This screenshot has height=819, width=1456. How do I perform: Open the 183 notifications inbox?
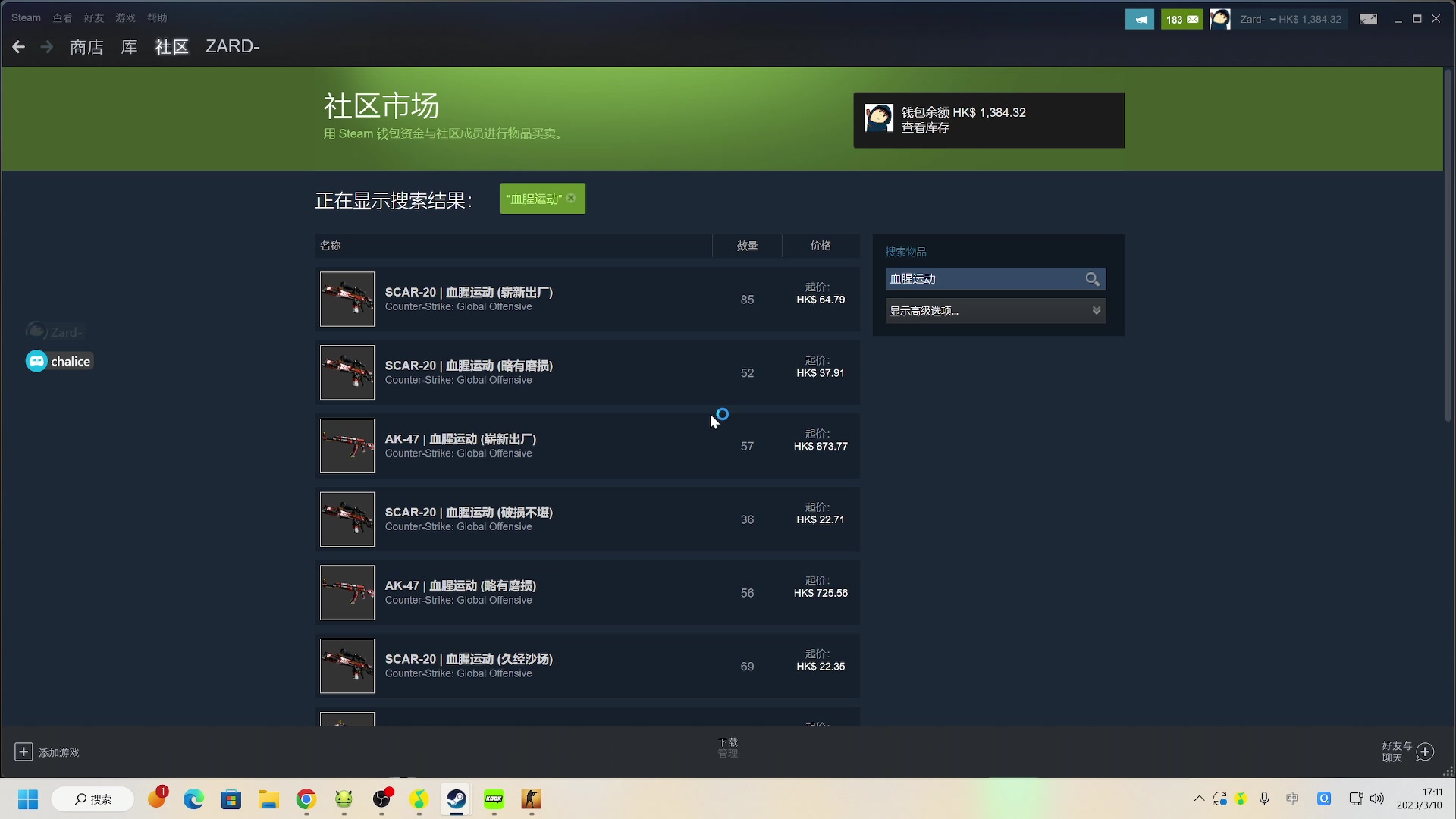(x=1181, y=19)
